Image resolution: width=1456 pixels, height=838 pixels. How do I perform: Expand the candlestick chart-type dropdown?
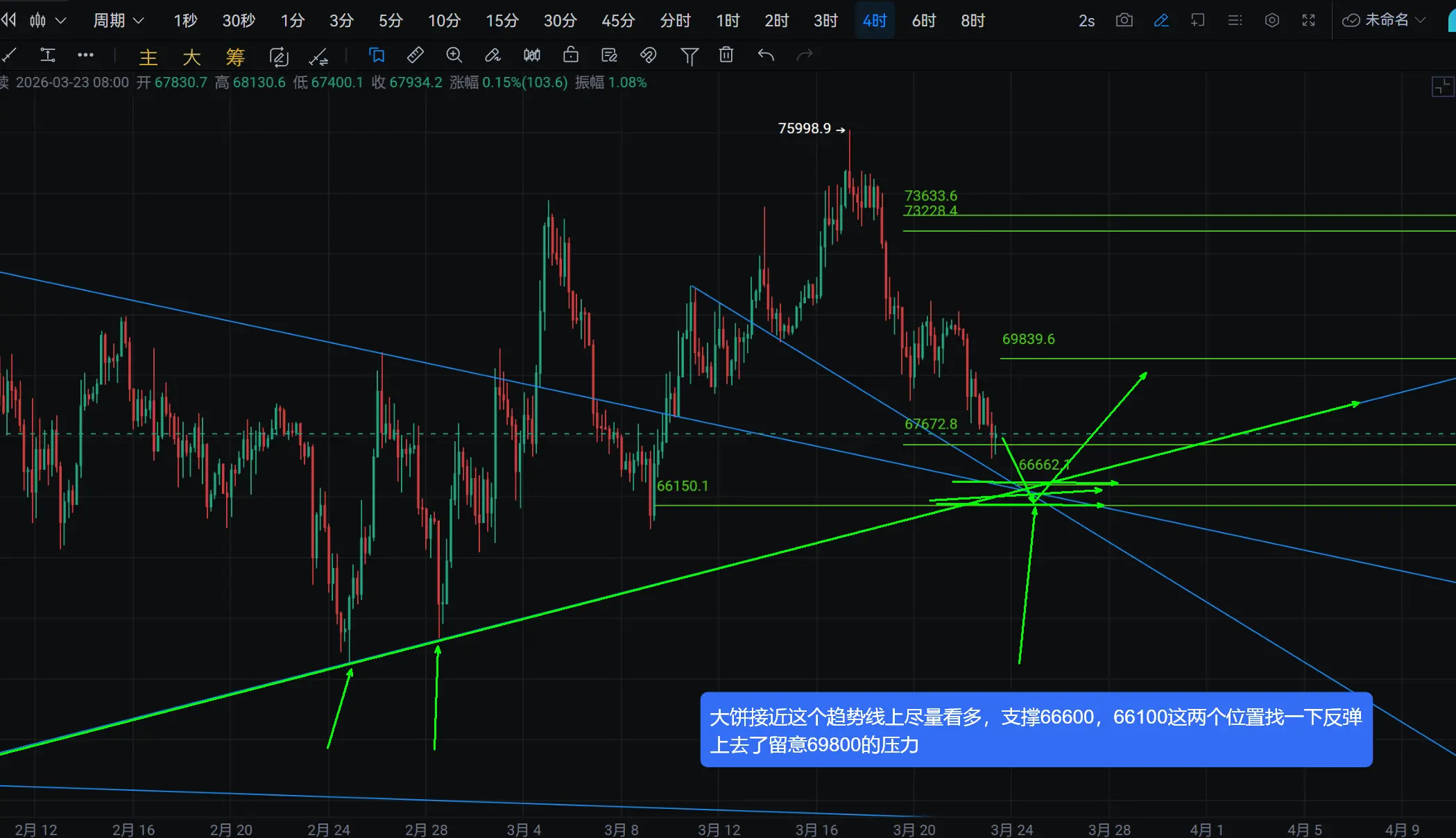[47, 20]
